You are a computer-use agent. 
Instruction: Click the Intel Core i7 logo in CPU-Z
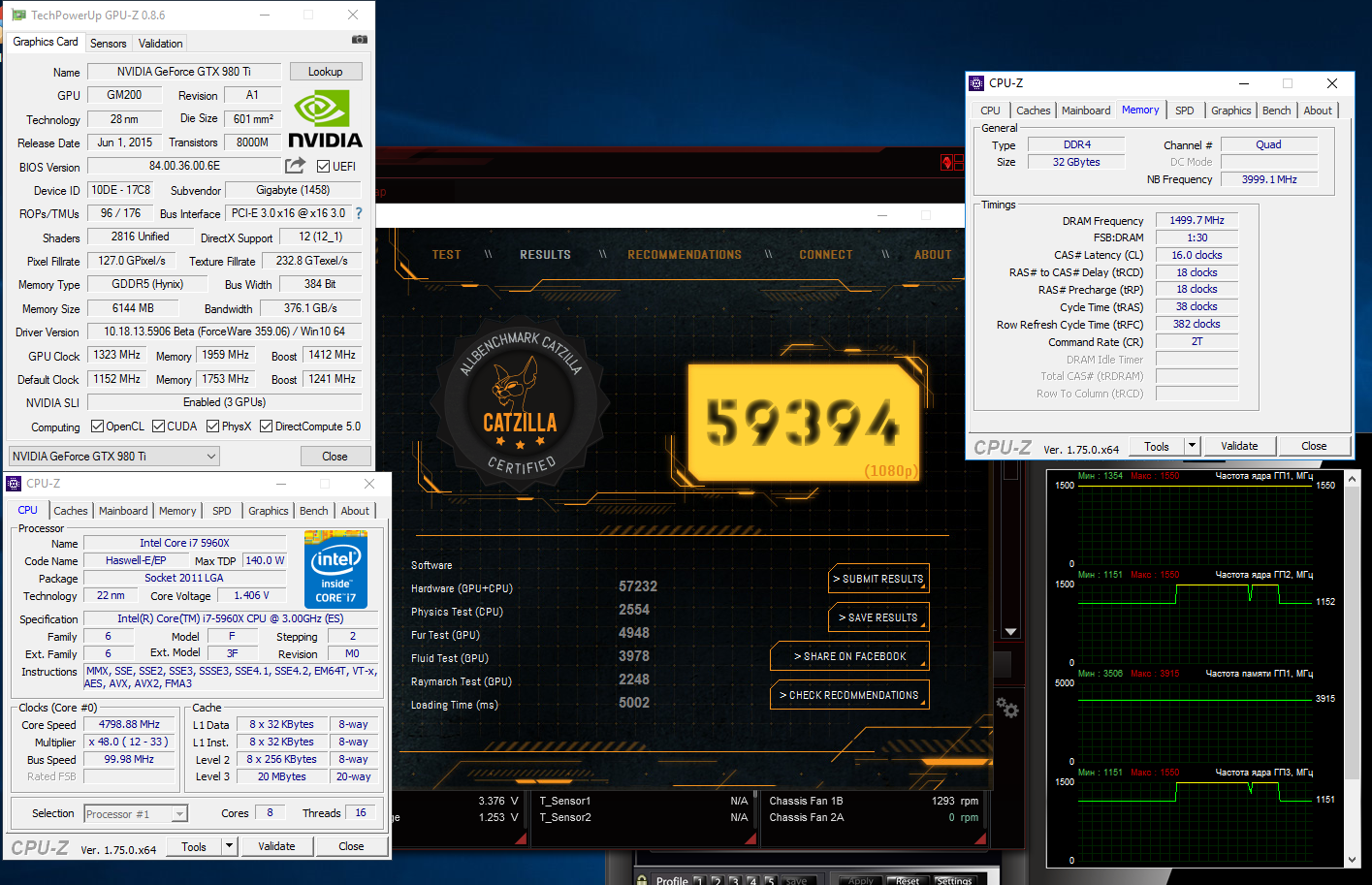click(335, 569)
